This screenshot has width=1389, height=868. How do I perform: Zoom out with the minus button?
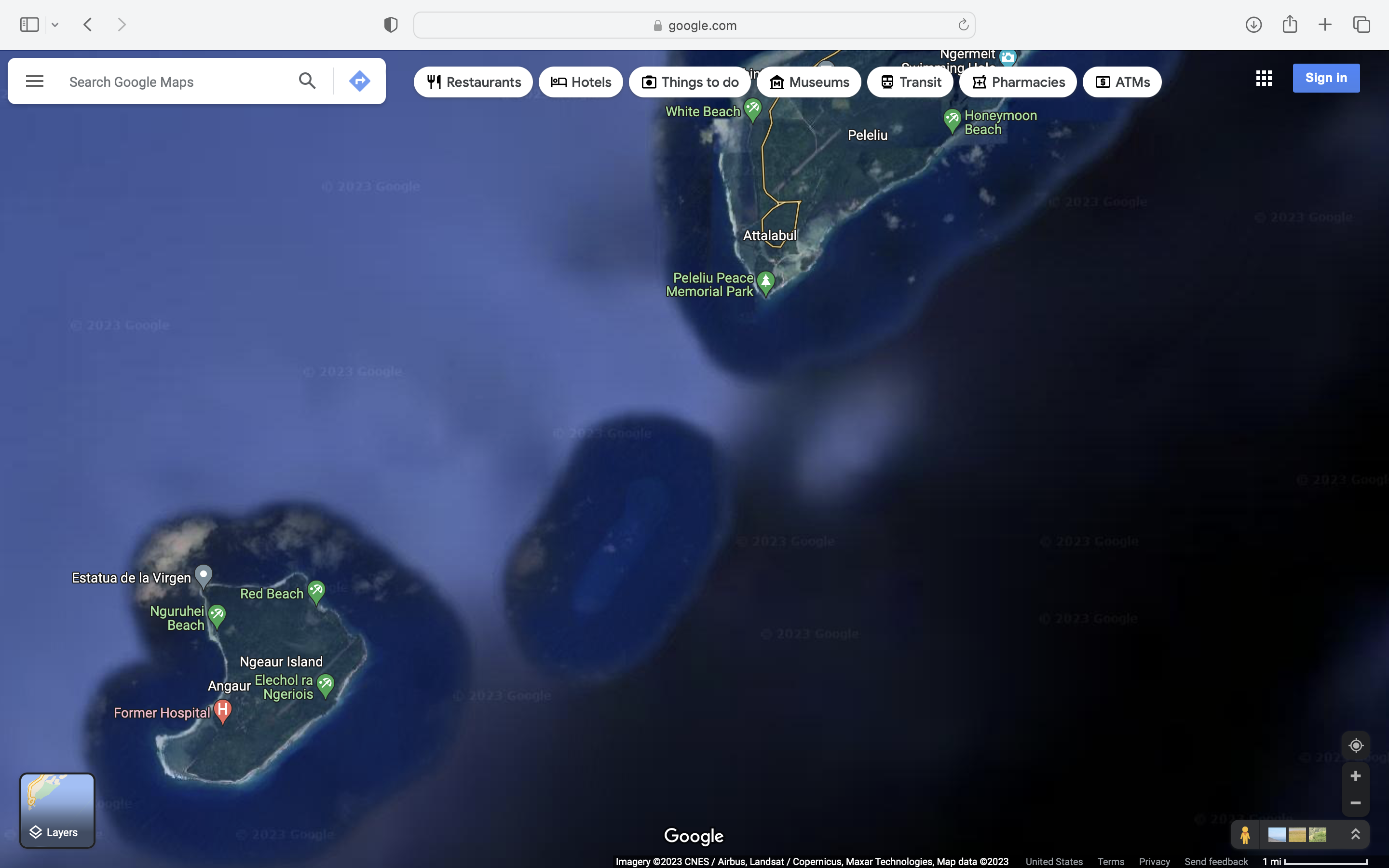point(1355,802)
